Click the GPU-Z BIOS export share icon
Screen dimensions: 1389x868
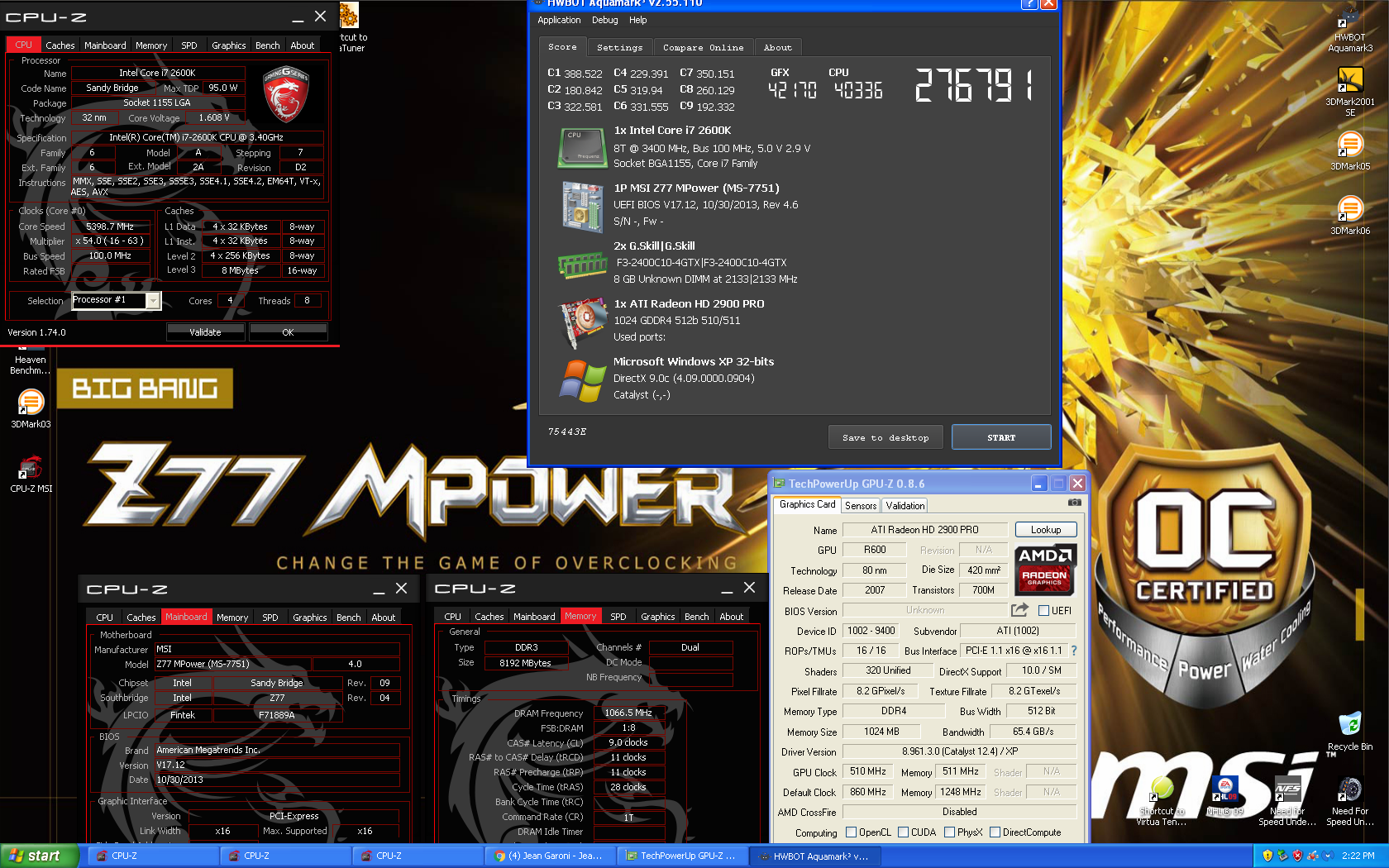coord(1019,610)
